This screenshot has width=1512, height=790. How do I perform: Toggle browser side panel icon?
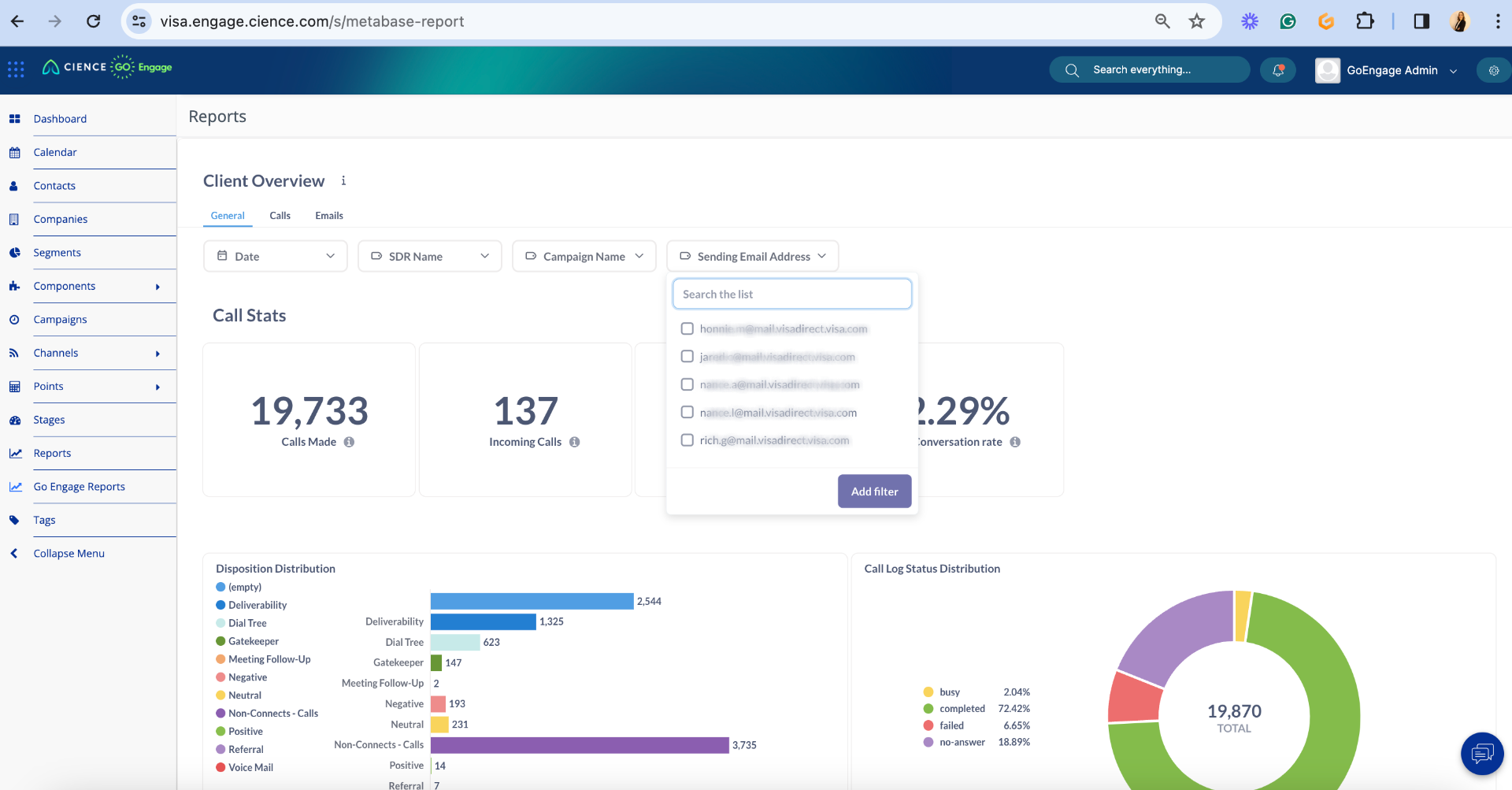pos(1421,21)
